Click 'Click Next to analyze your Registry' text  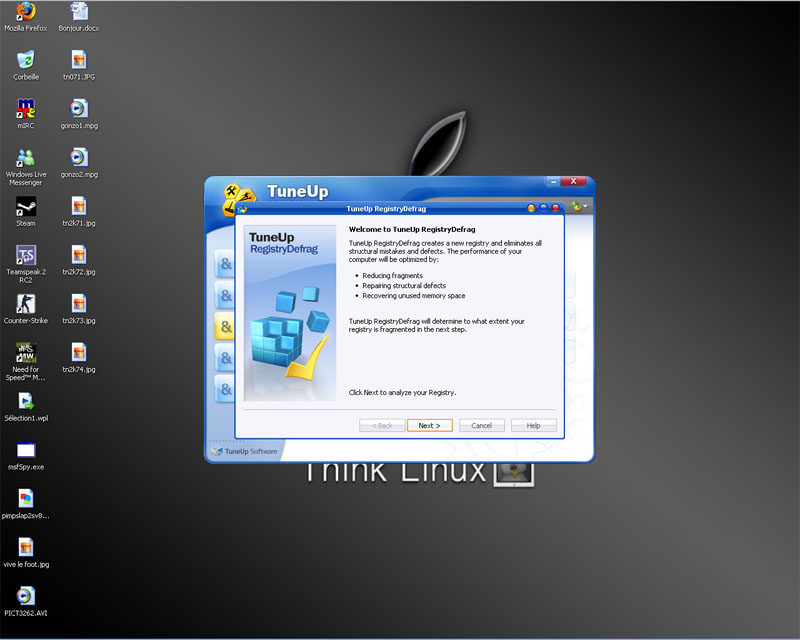click(402, 392)
